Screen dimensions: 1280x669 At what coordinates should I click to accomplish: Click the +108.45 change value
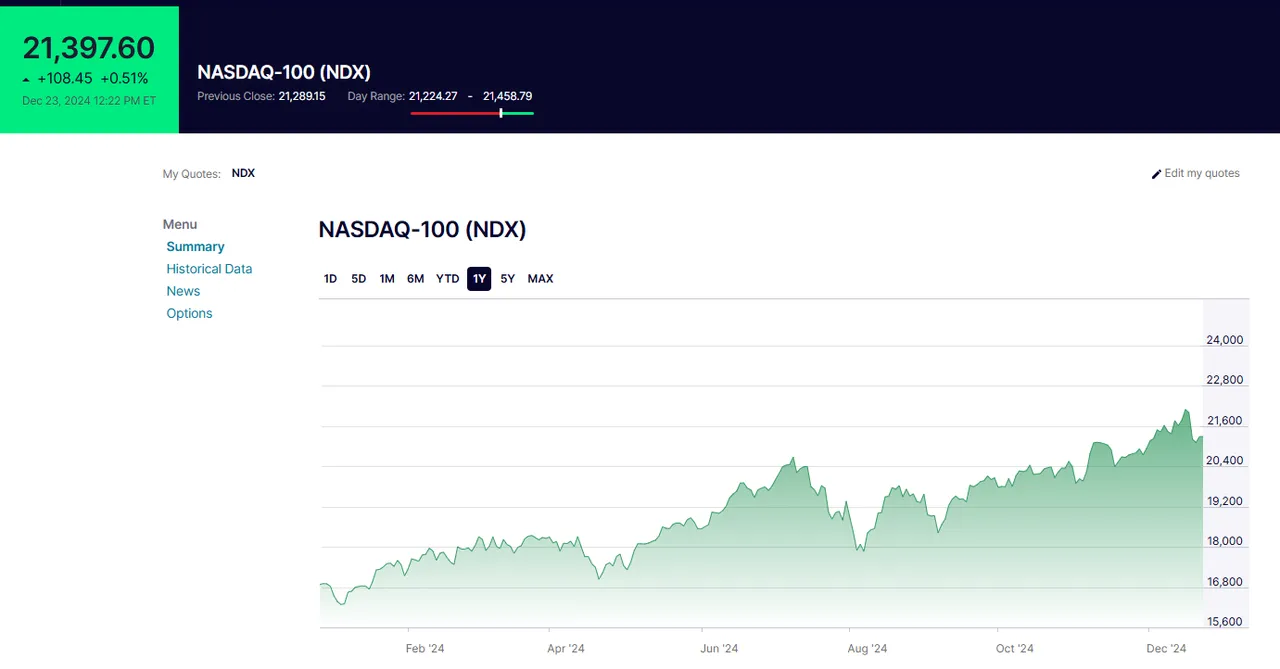(65, 79)
